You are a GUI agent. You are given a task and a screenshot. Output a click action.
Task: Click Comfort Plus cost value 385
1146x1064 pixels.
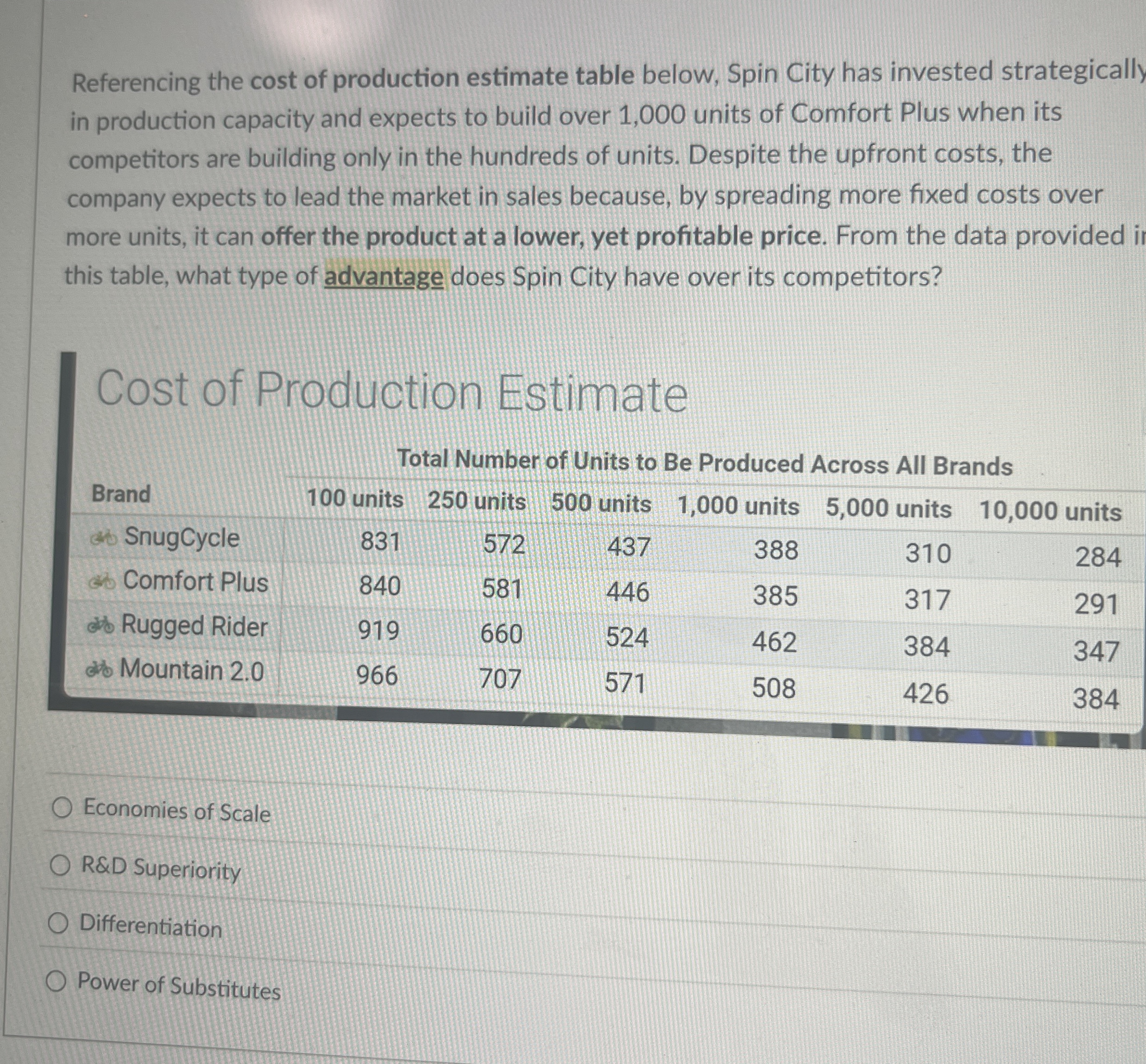tap(775, 596)
